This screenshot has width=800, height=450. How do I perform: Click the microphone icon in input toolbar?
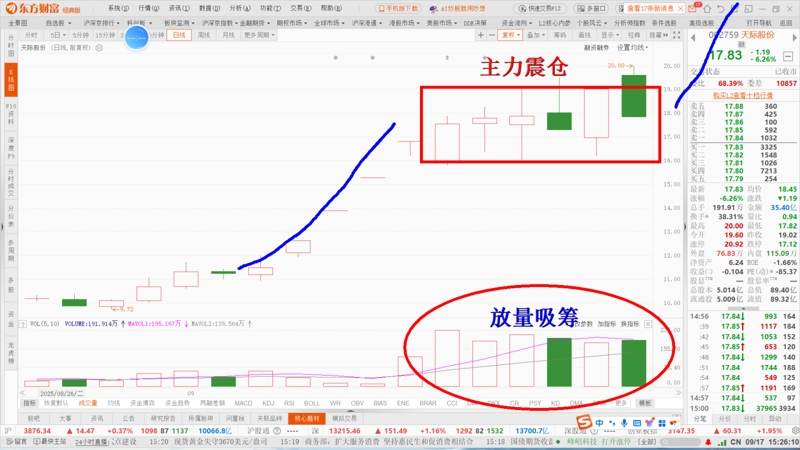click(624, 423)
